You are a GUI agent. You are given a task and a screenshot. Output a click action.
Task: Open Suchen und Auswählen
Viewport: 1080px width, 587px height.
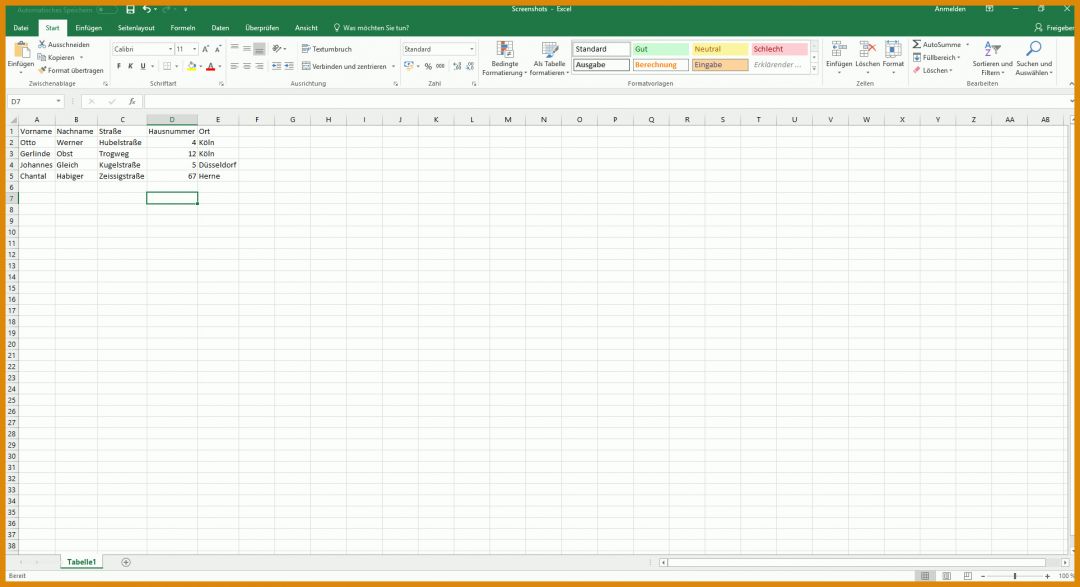click(1034, 58)
